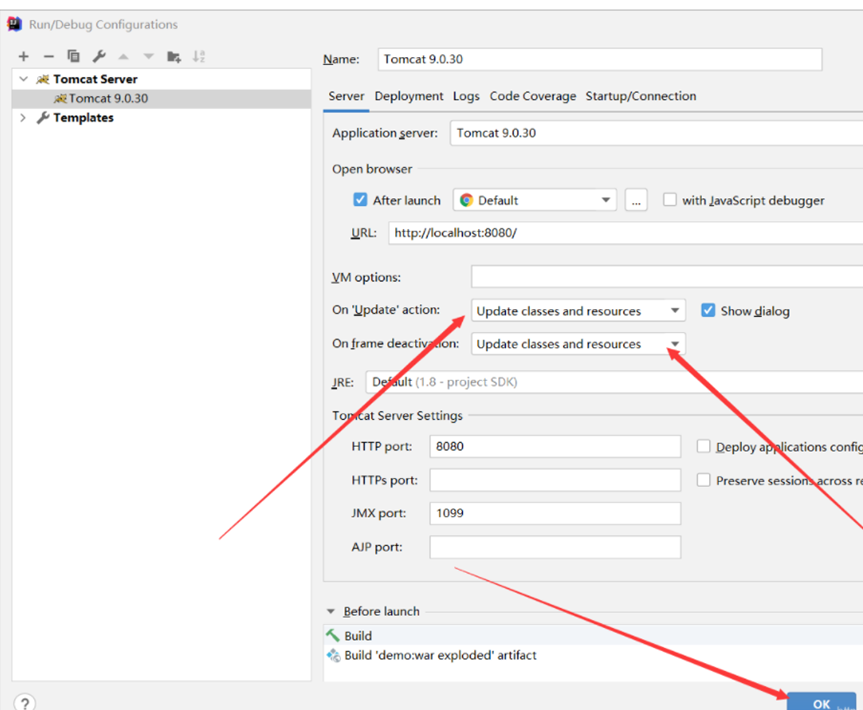
Task: Click the Build hammer icon
Action: [x=333, y=636]
